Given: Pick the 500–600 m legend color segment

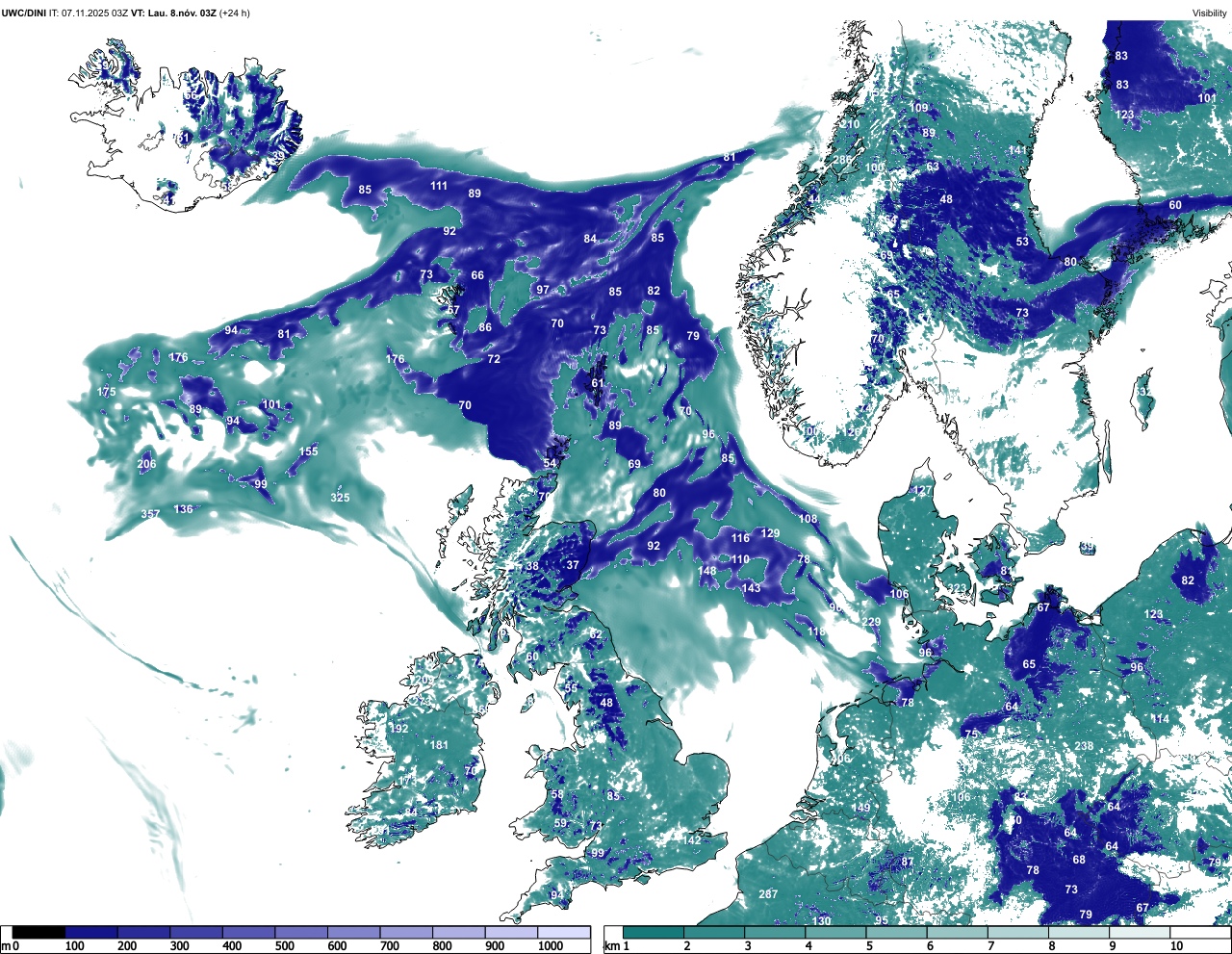Looking at the screenshot, I should tap(301, 933).
